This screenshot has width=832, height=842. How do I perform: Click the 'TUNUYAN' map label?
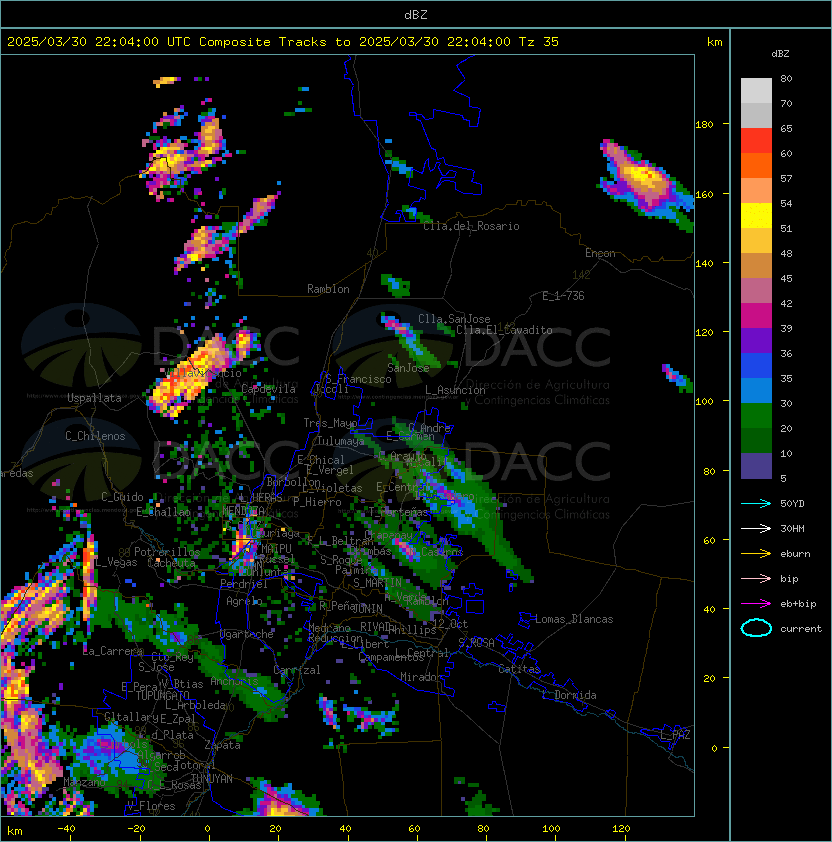212,779
